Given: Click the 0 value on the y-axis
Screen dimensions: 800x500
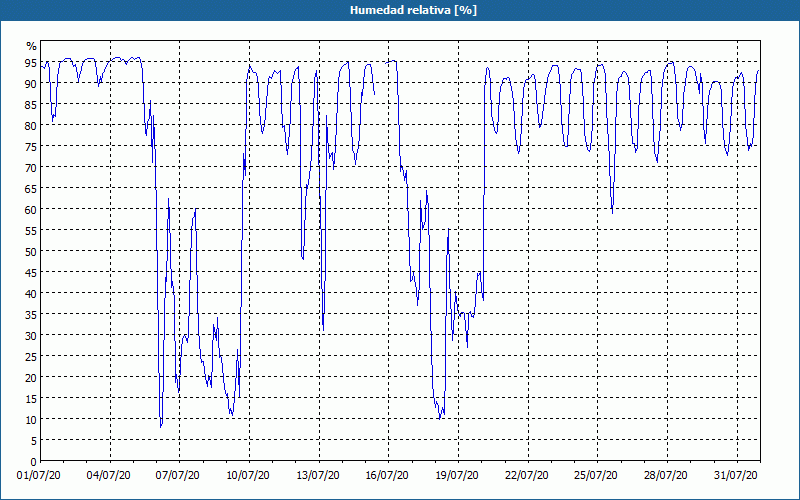Looking at the screenshot, I should pos(34,462).
